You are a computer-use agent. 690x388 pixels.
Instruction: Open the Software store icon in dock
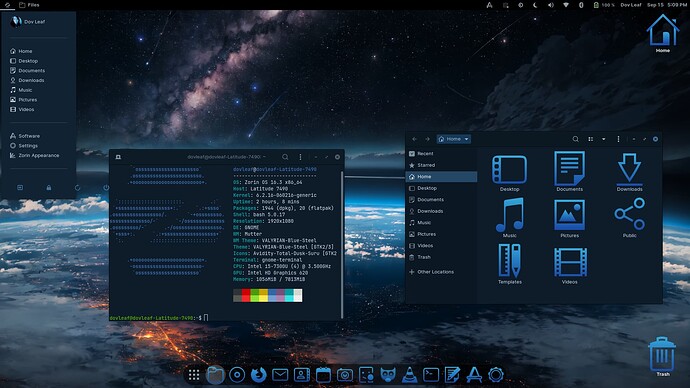tap(474, 375)
